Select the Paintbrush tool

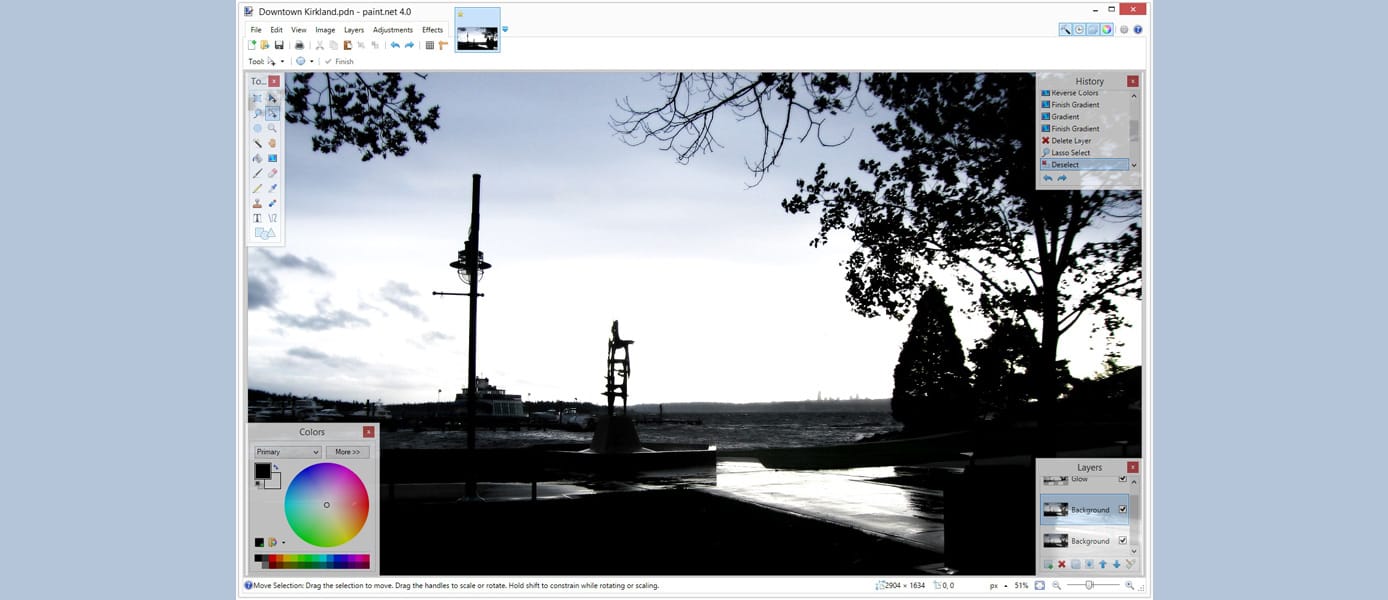click(x=257, y=174)
